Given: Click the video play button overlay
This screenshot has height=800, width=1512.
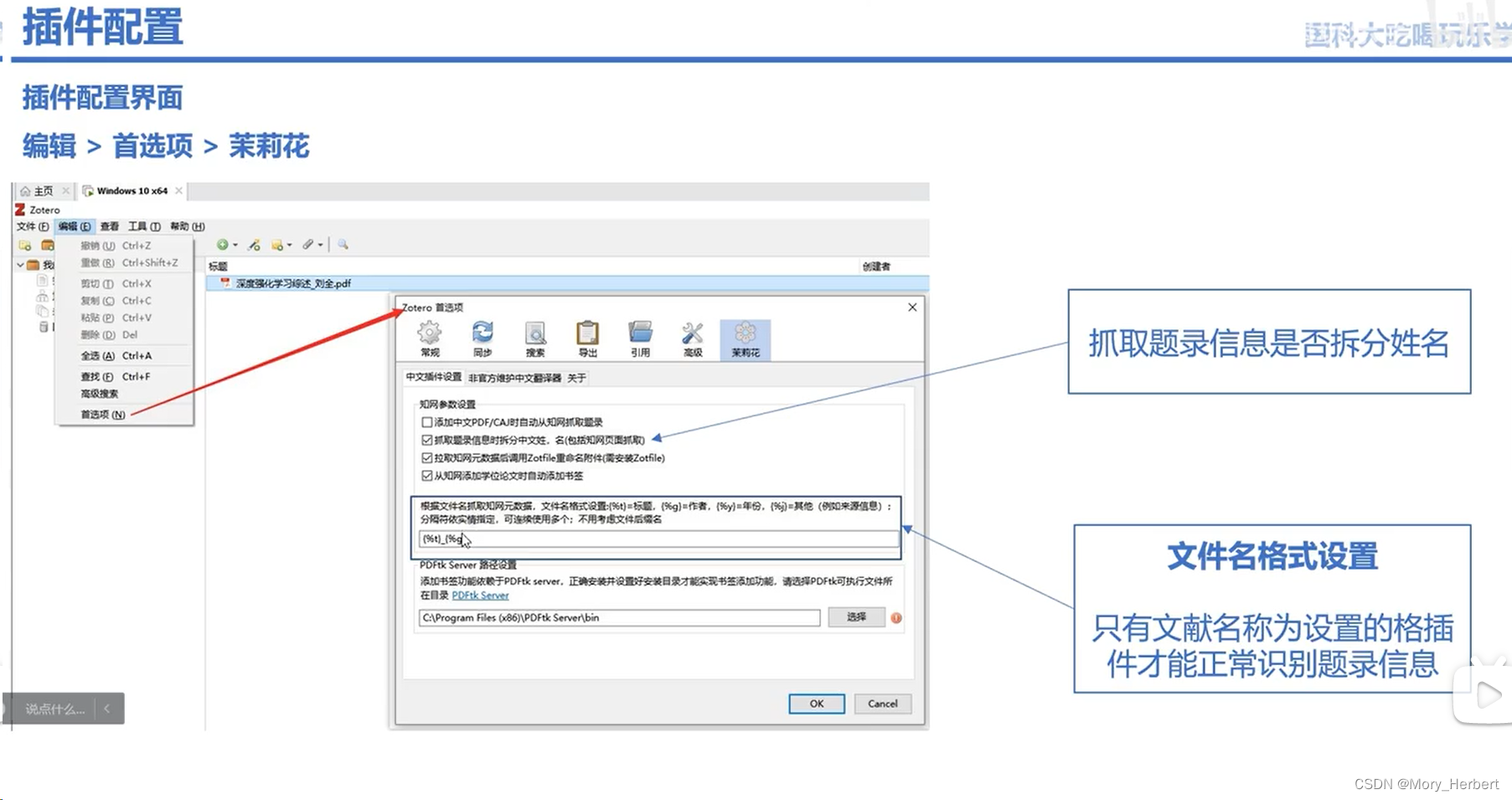Looking at the screenshot, I should pos(1487,694).
